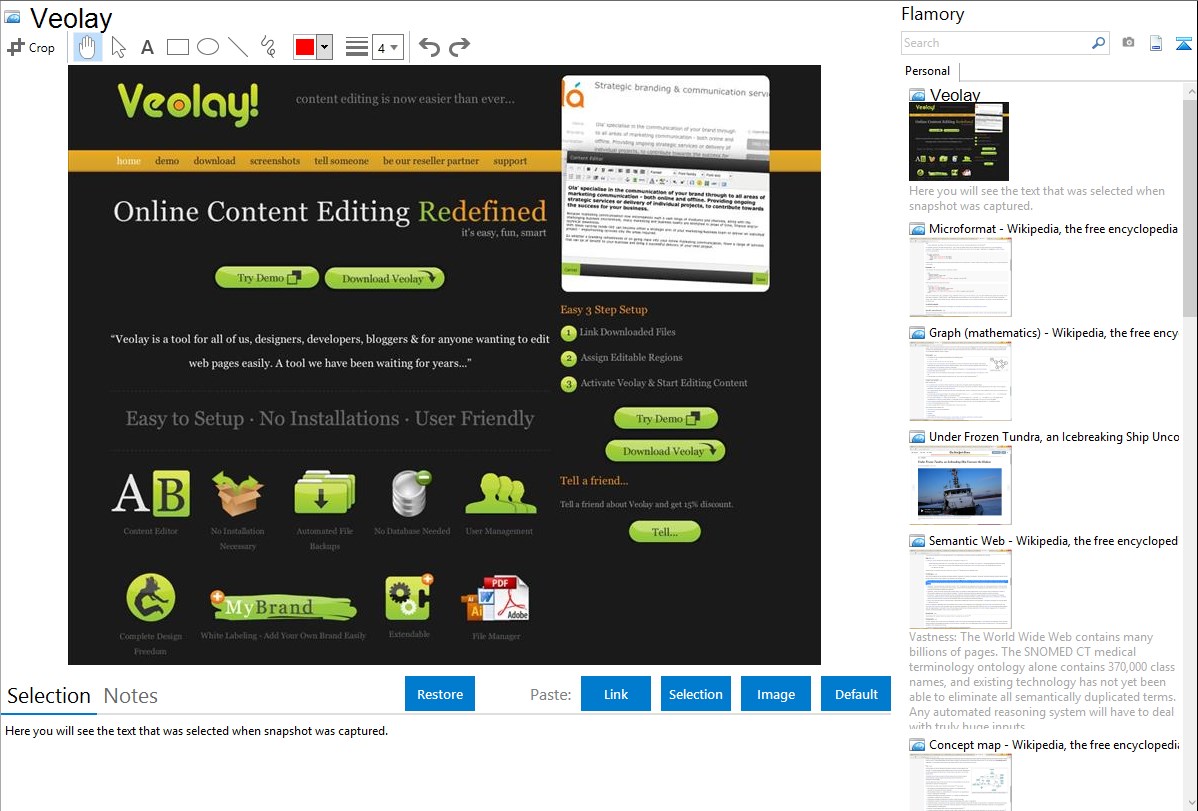This screenshot has height=811, width=1198.
Task: Click the Flamory search field
Action: pos(996,43)
